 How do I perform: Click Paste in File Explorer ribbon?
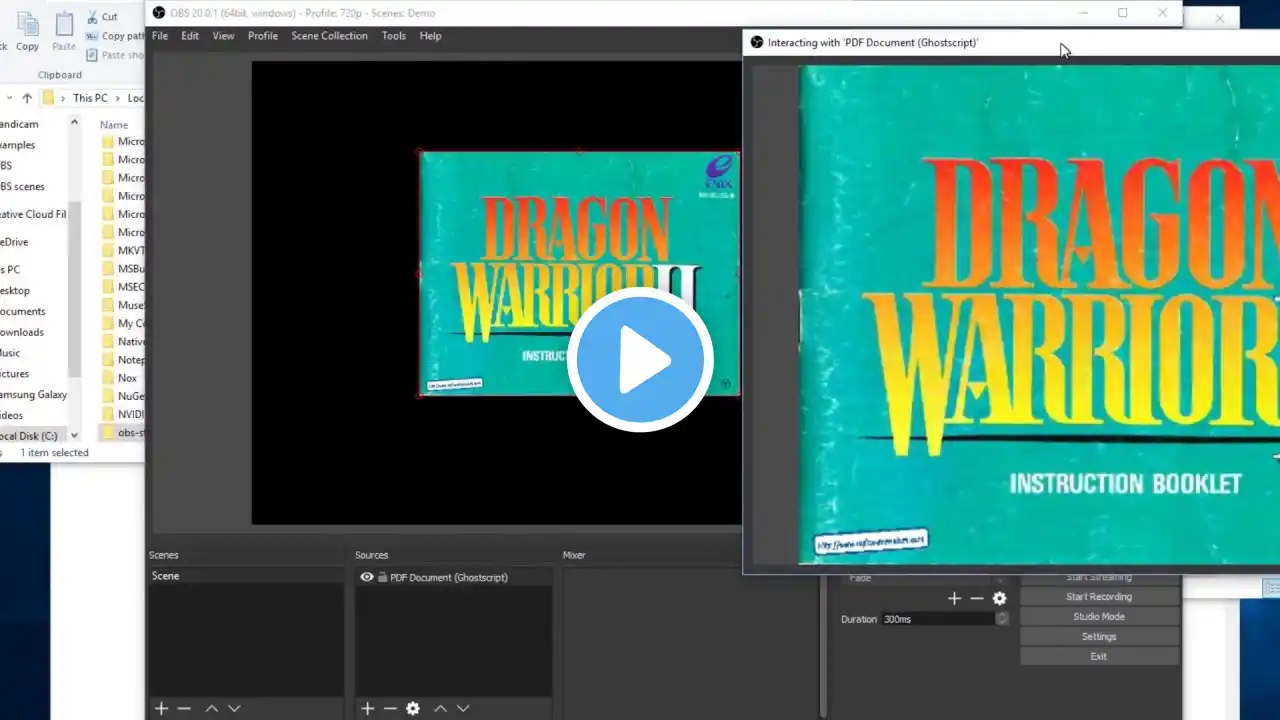[64, 32]
